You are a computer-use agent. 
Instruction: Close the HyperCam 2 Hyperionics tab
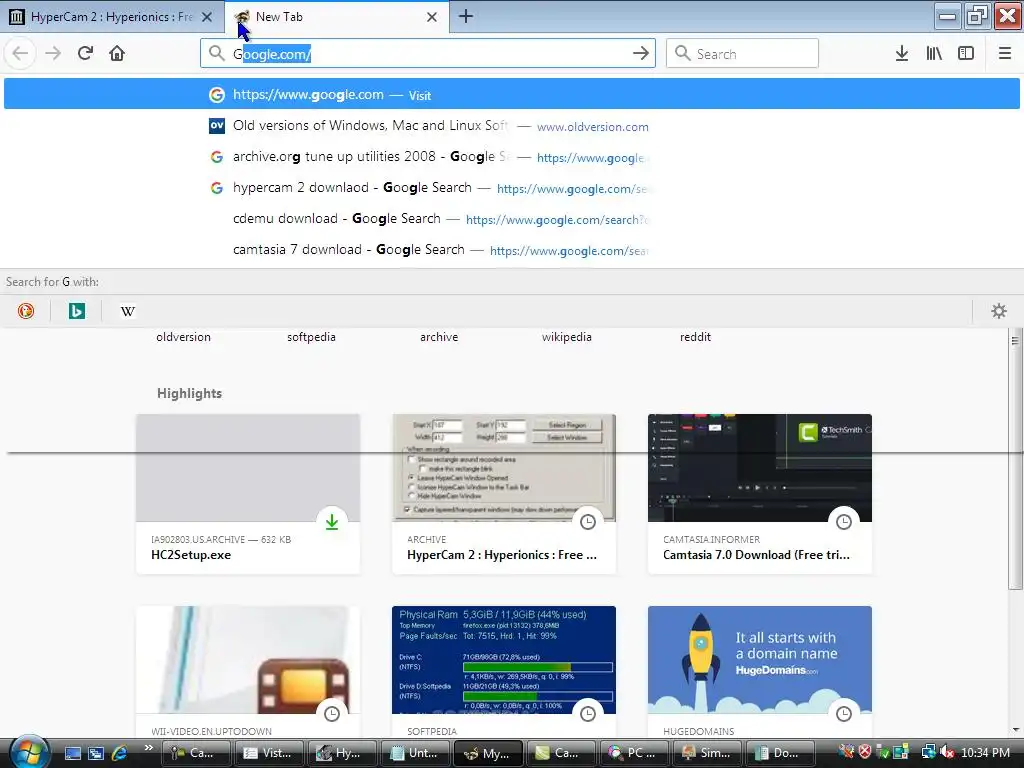(207, 17)
